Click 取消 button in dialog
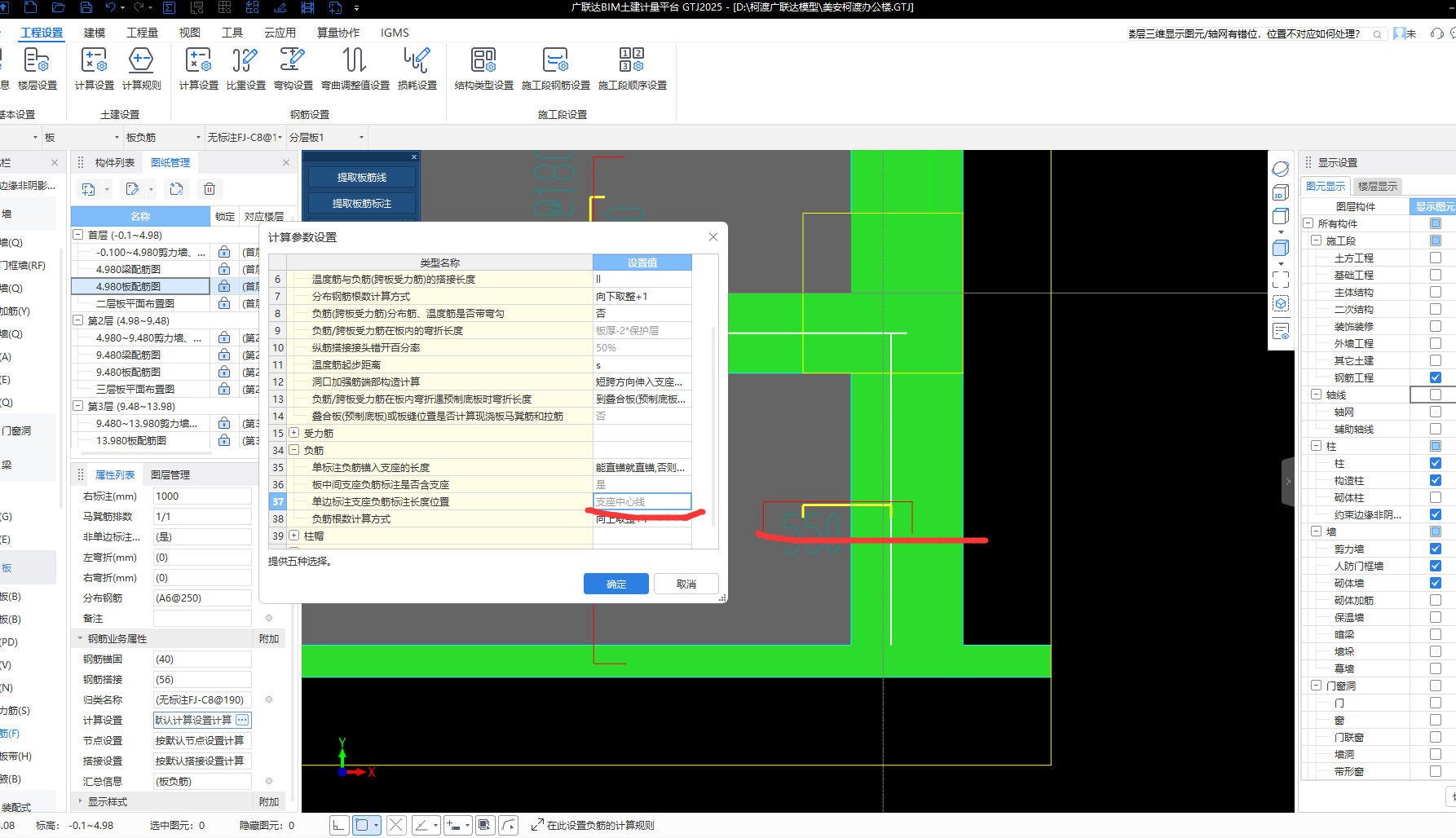Screen dimensions: 1456x838 (x=686, y=584)
